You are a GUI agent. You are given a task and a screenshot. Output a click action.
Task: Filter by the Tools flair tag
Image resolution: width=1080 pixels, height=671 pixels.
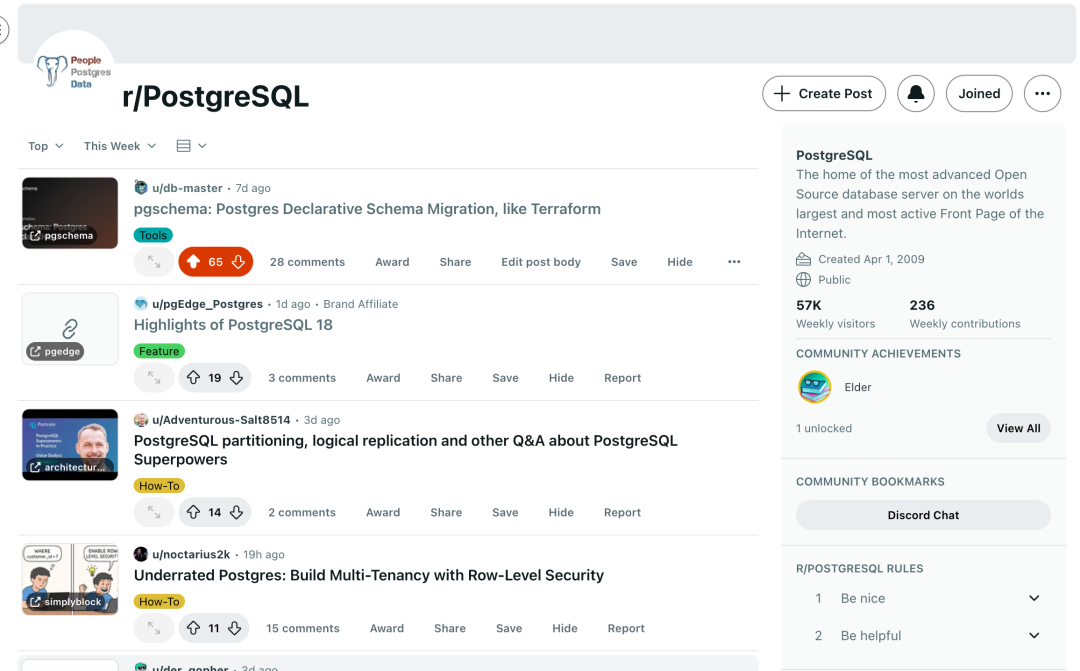(153, 235)
